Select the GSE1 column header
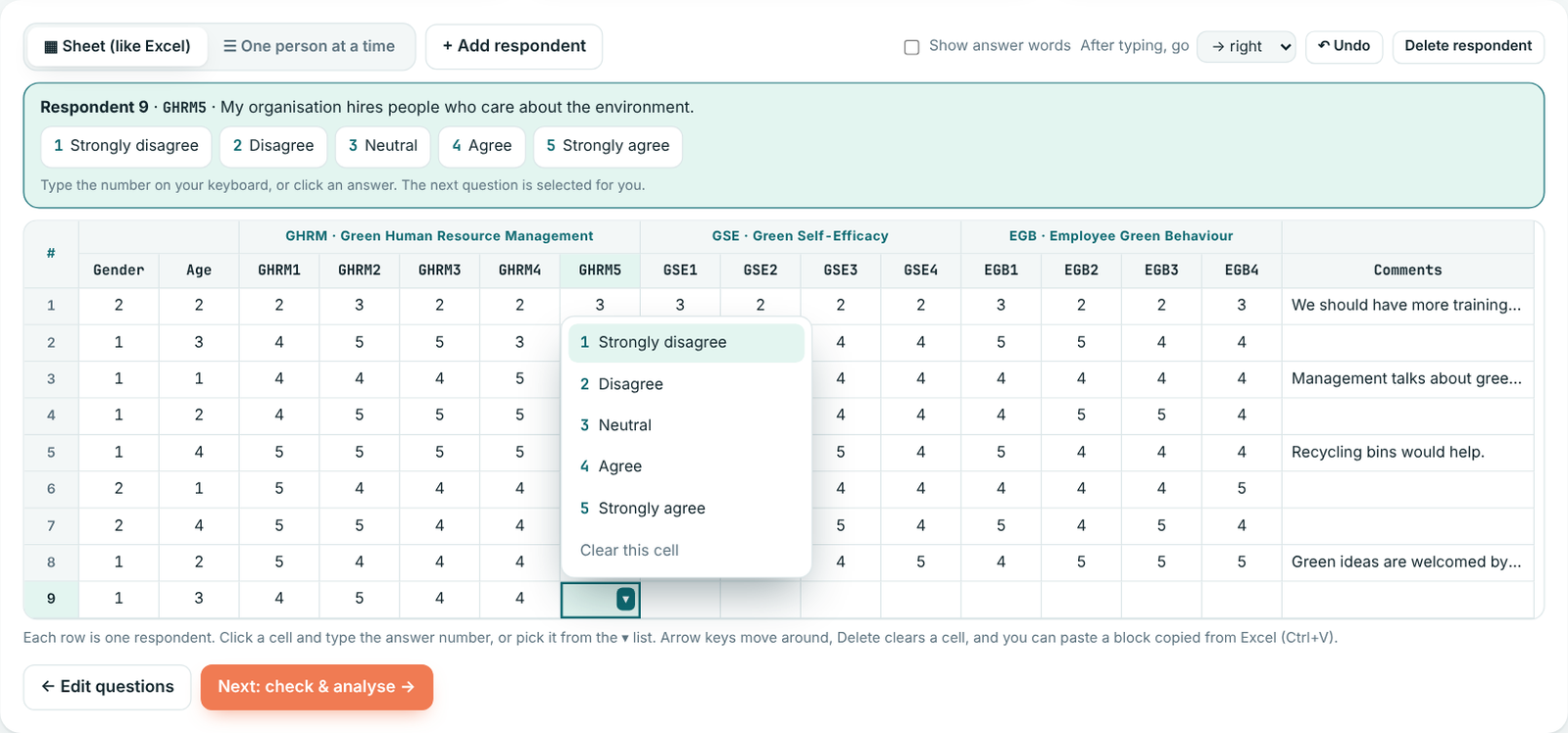Image resolution: width=1568 pixels, height=733 pixels. coord(680,270)
